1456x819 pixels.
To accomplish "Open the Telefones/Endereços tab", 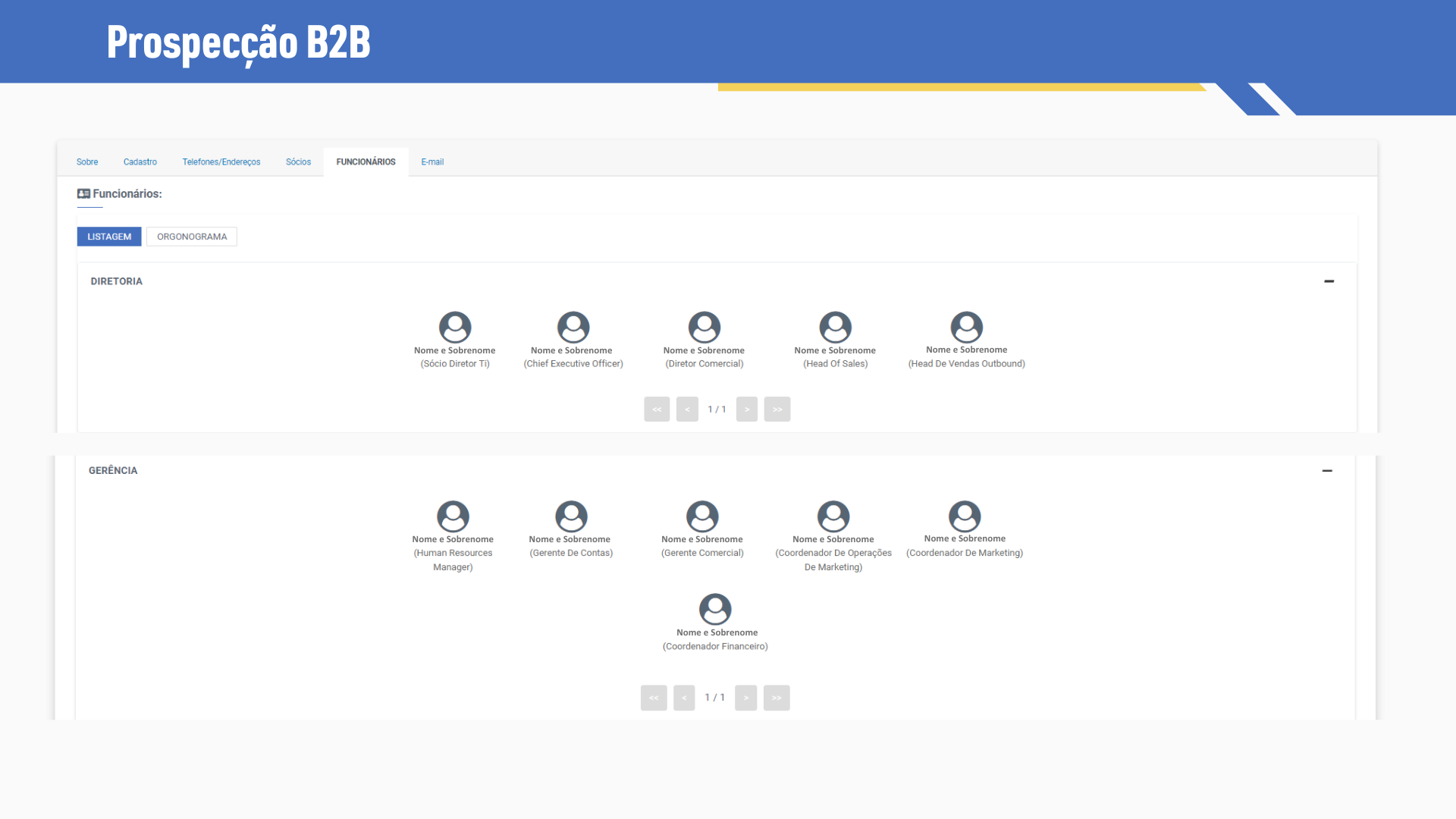I will pos(221,162).
